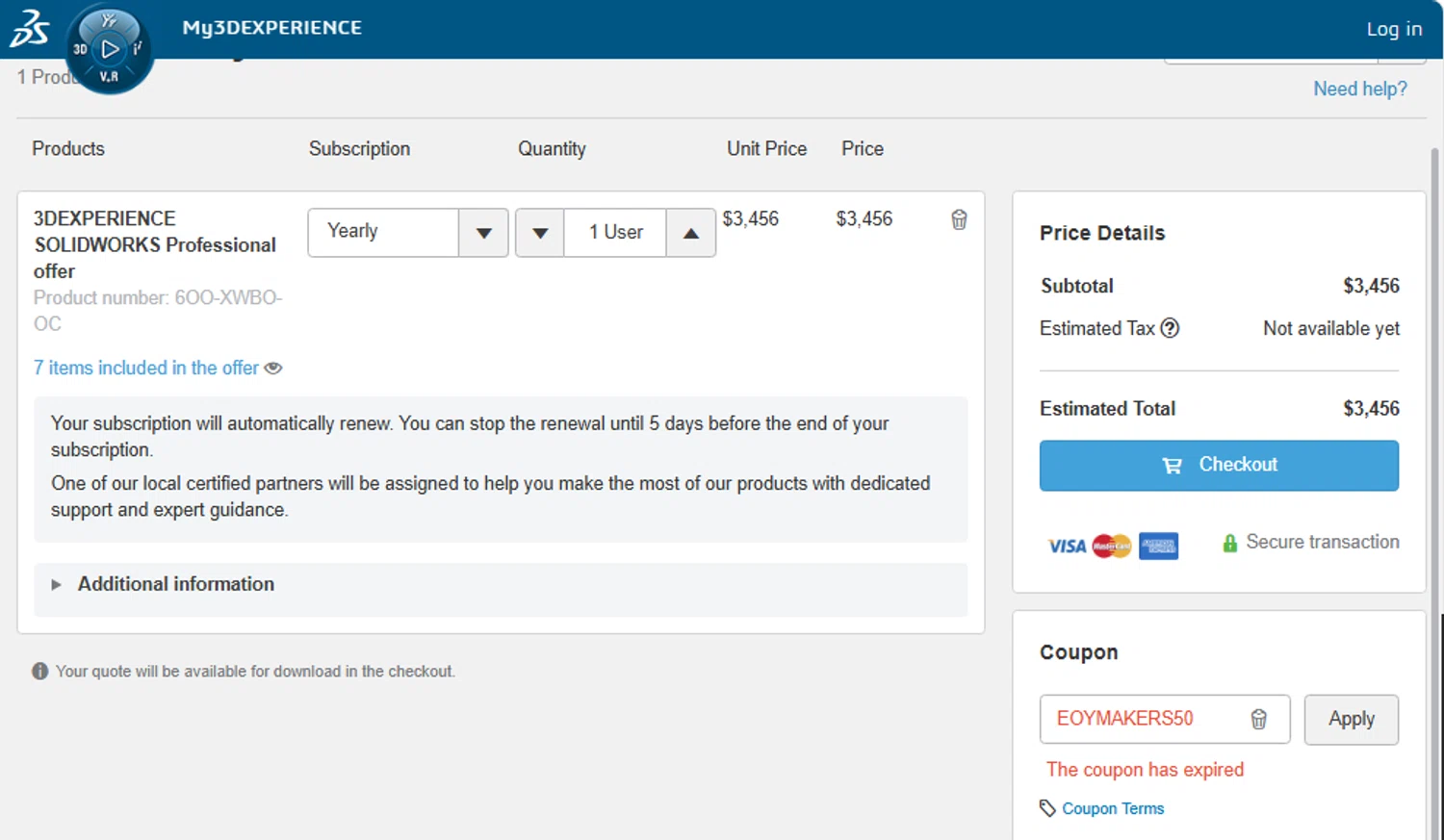
Task: Click the eye icon next to items included
Action: [273, 368]
